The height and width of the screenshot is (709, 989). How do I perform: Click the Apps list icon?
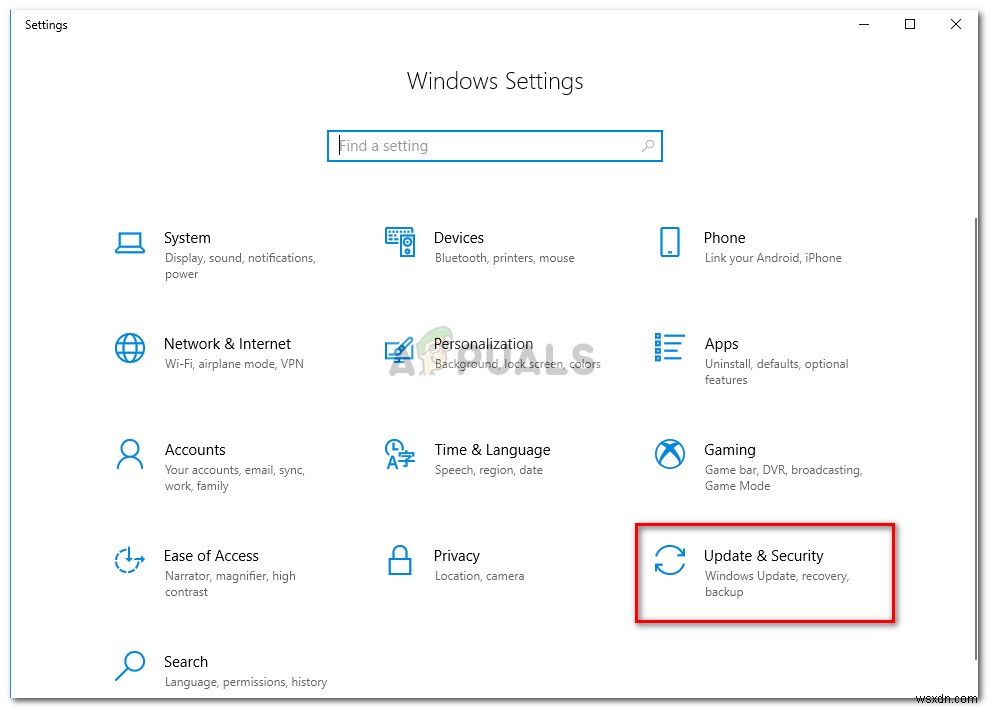pos(668,348)
